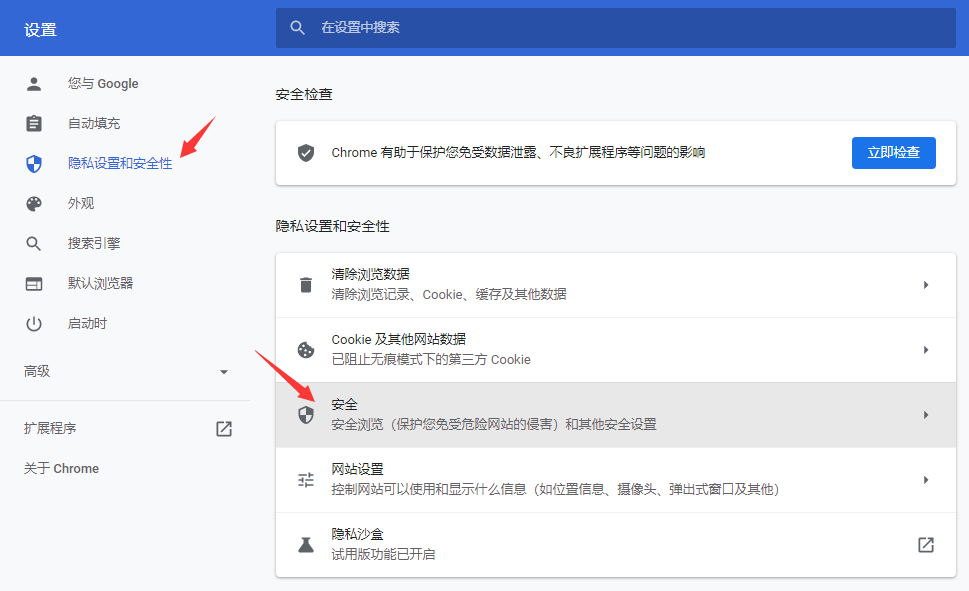Click the trash icon for 清除浏览数据
969x591 pixels.
coord(305,284)
